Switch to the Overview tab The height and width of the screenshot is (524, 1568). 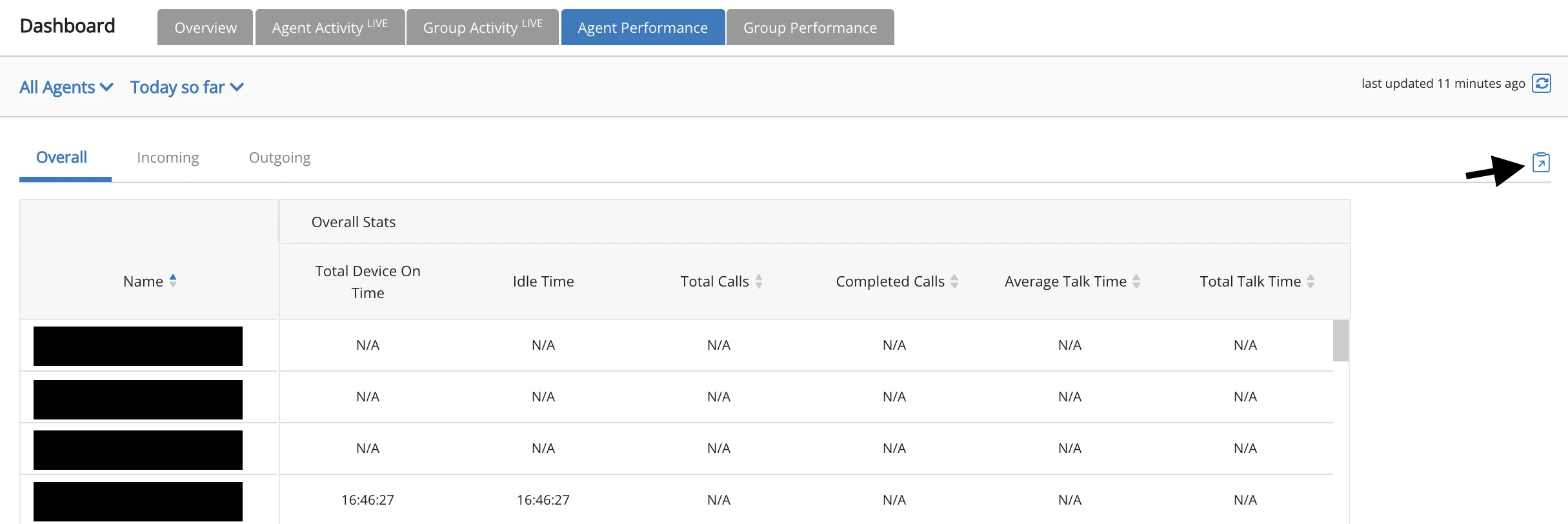[205, 27]
